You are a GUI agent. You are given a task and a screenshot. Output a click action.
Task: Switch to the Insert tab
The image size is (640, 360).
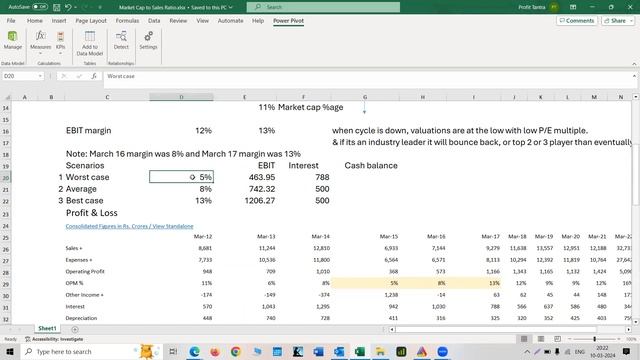(59, 20)
